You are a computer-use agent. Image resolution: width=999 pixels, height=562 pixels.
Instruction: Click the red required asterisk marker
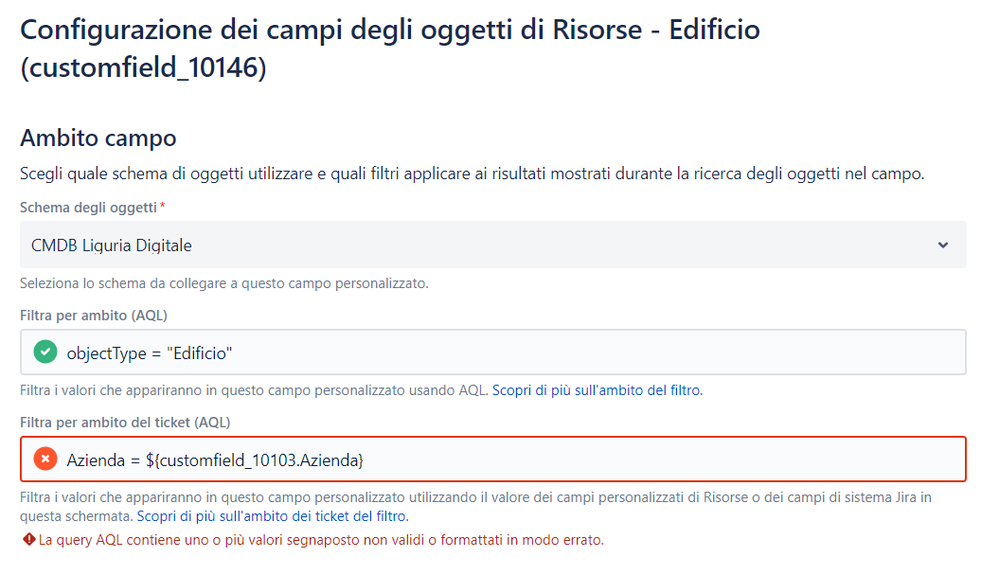(x=162, y=205)
